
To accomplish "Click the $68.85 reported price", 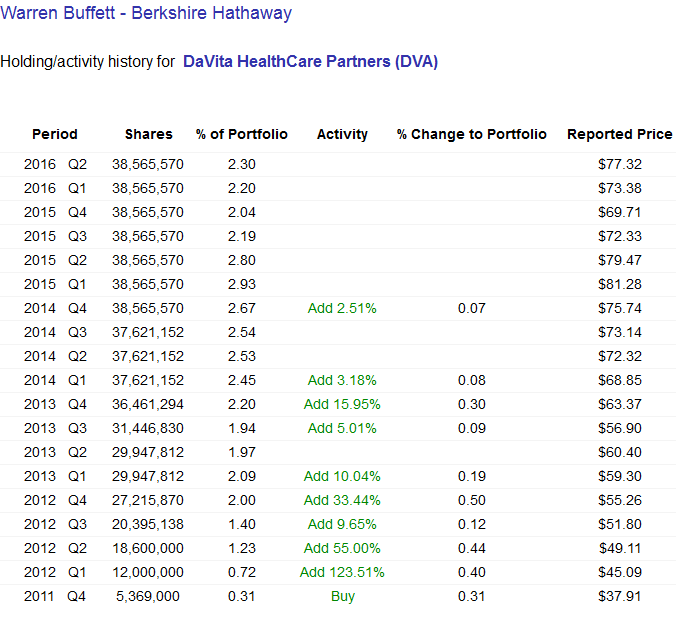I will [x=620, y=381].
